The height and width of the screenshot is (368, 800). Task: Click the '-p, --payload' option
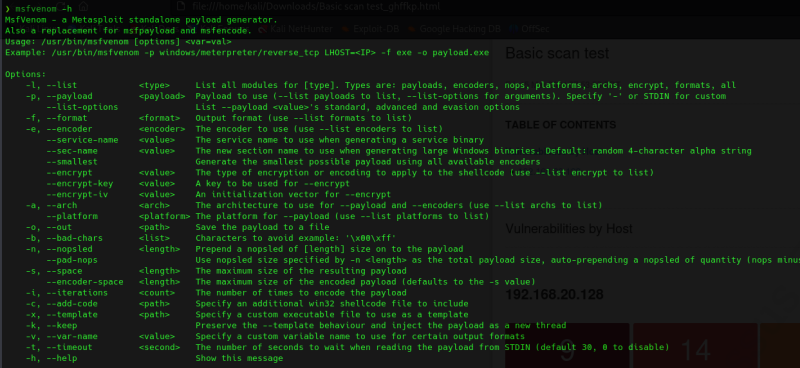coord(59,96)
